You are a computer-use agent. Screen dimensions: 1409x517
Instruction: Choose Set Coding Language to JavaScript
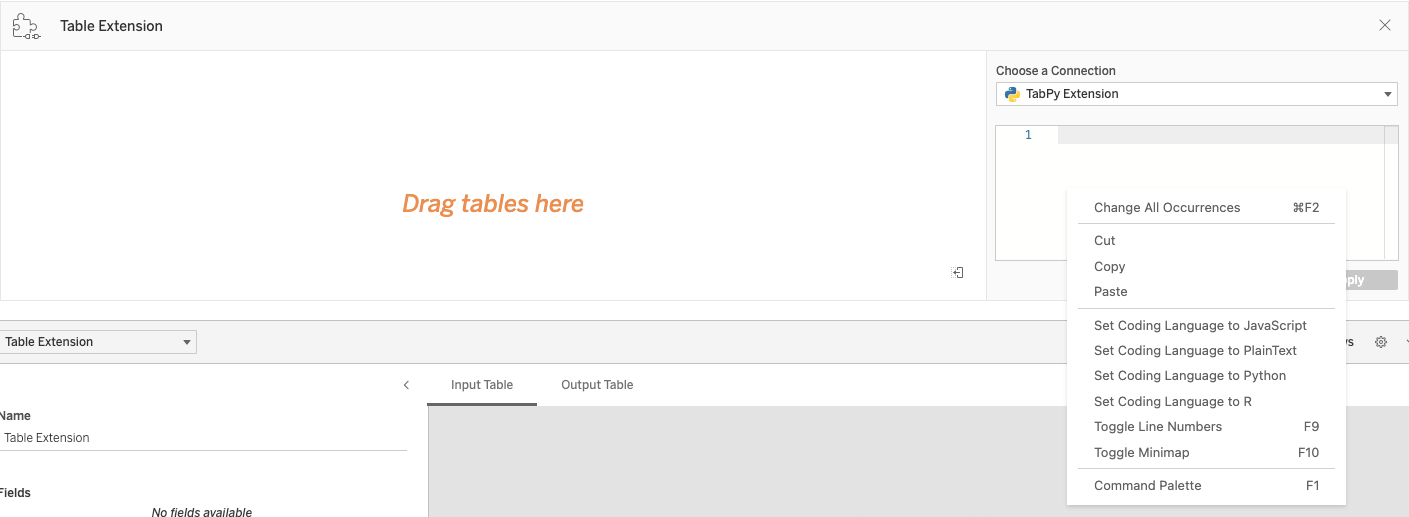point(1200,326)
